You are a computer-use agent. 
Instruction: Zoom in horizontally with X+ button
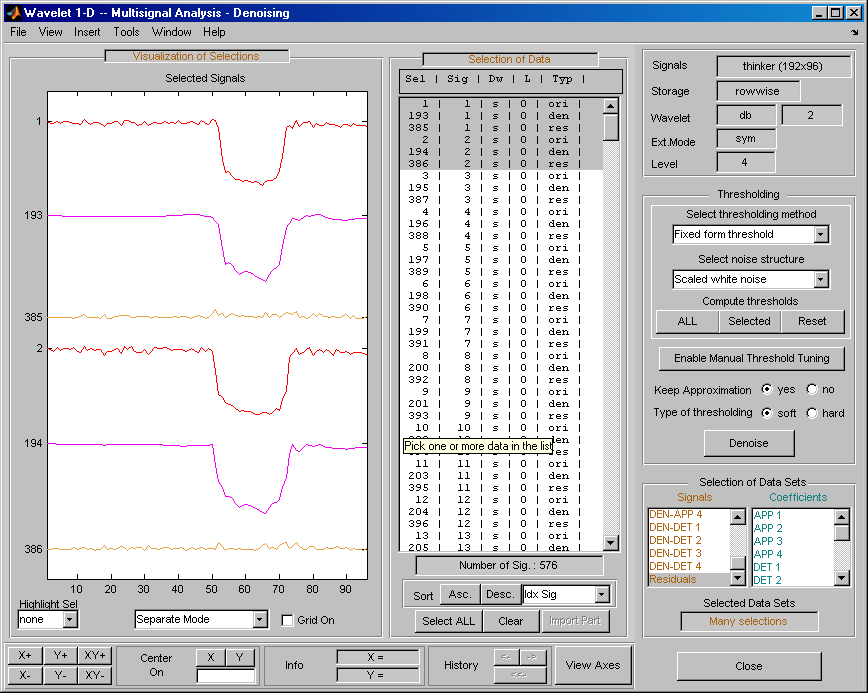(x=25, y=656)
